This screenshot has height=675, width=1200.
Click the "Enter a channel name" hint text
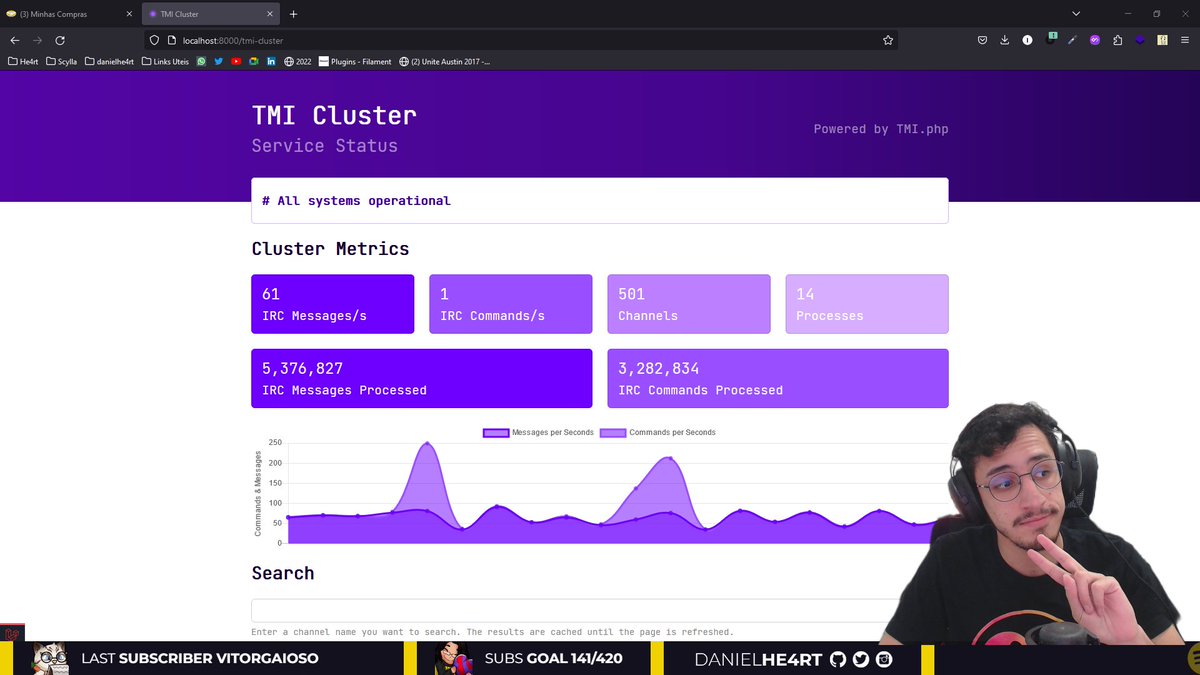492,632
